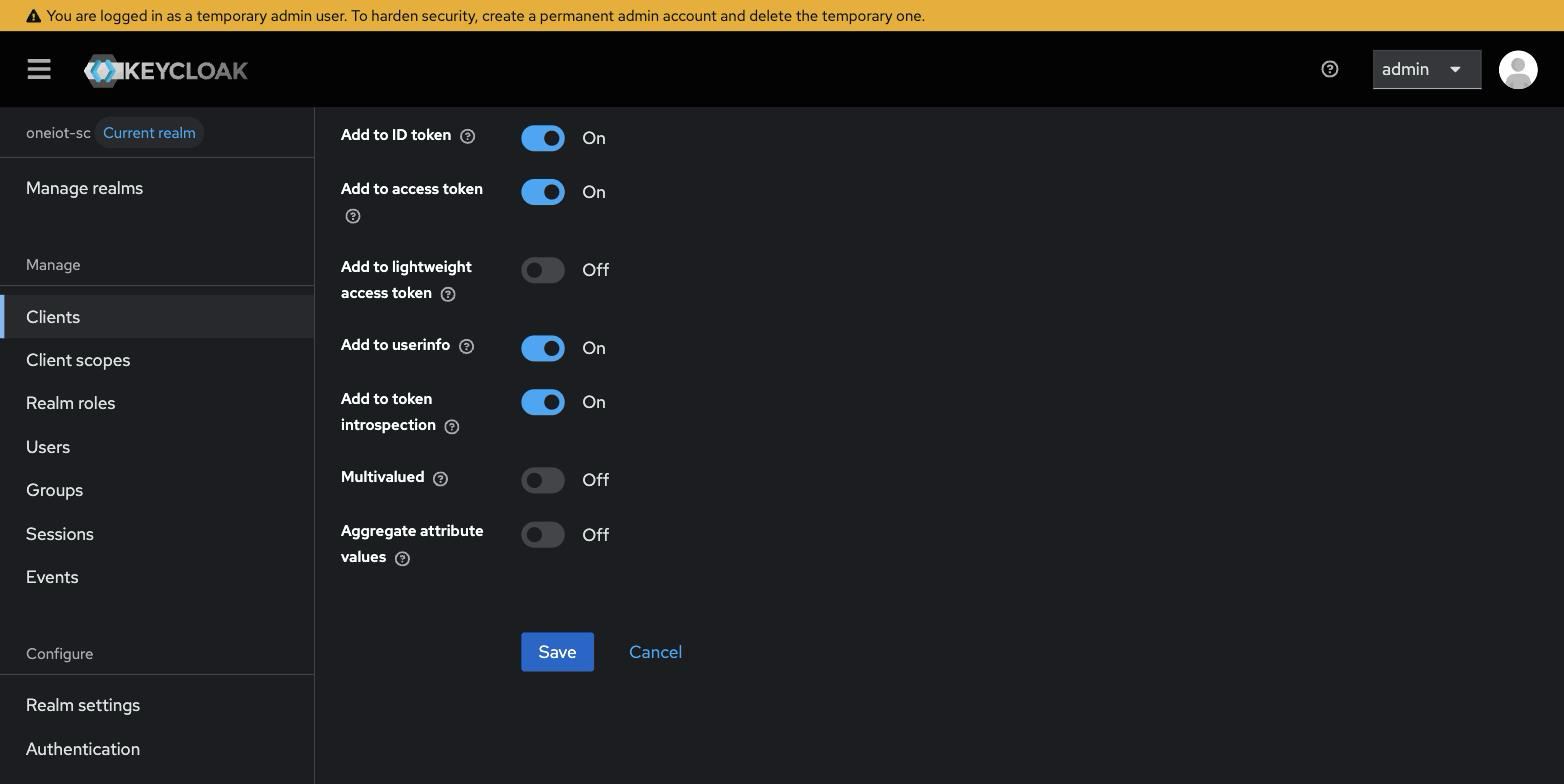Show help for Add to userinfo

point(466,346)
